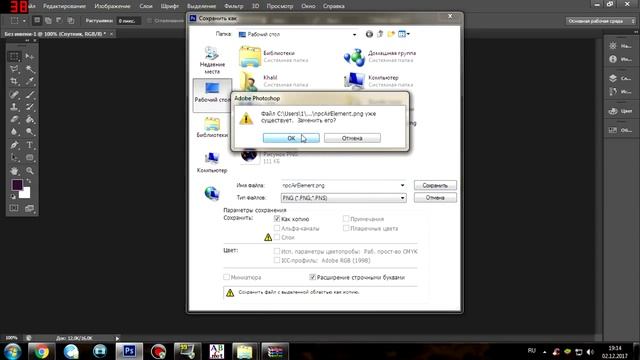This screenshot has width=640, height=360.
Task: Open the workspace switcher dropdown
Action: pos(600,21)
